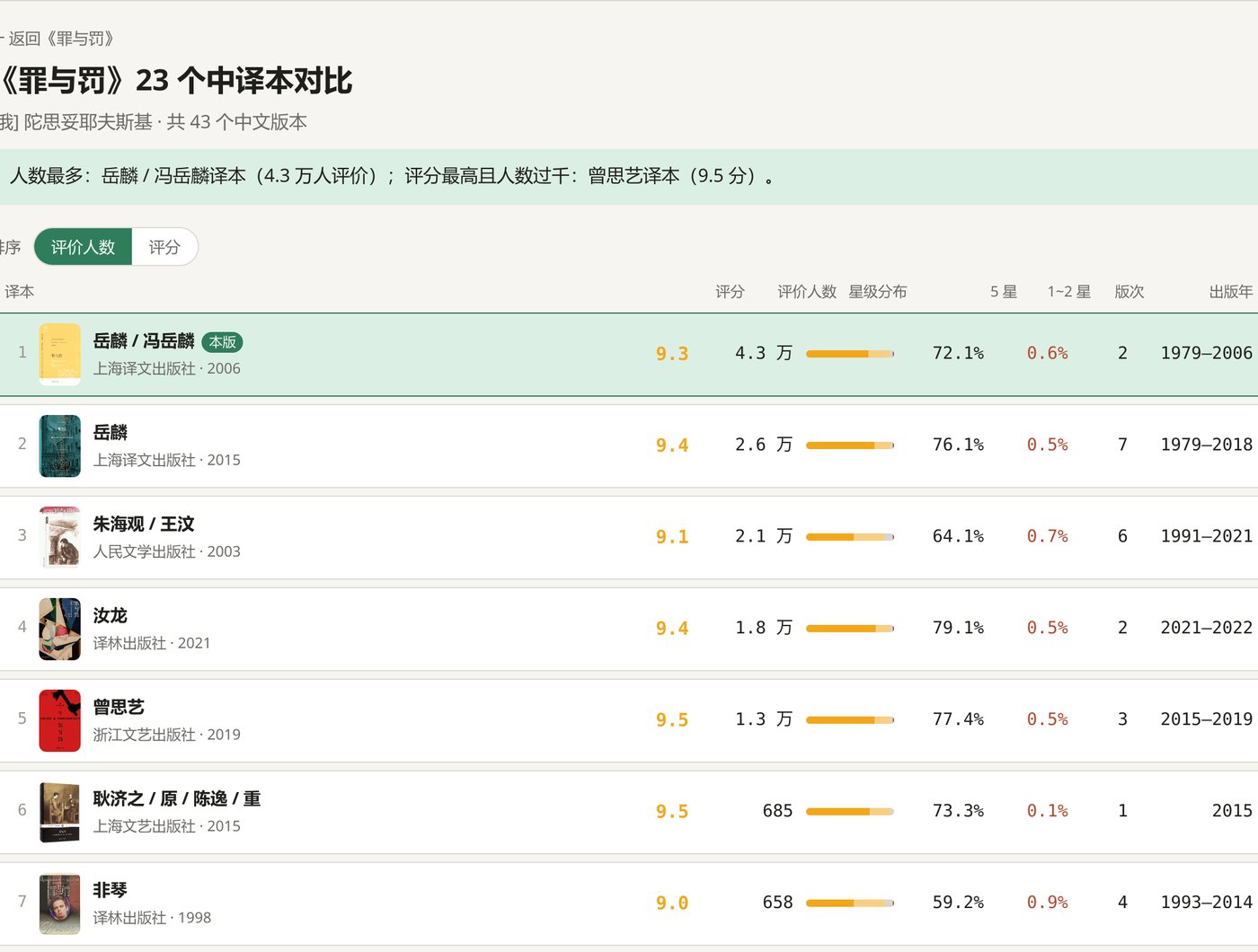Click rating 9.1 for 朱海观 / 王汶
This screenshot has width=1258, height=952.
click(x=672, y=537)
